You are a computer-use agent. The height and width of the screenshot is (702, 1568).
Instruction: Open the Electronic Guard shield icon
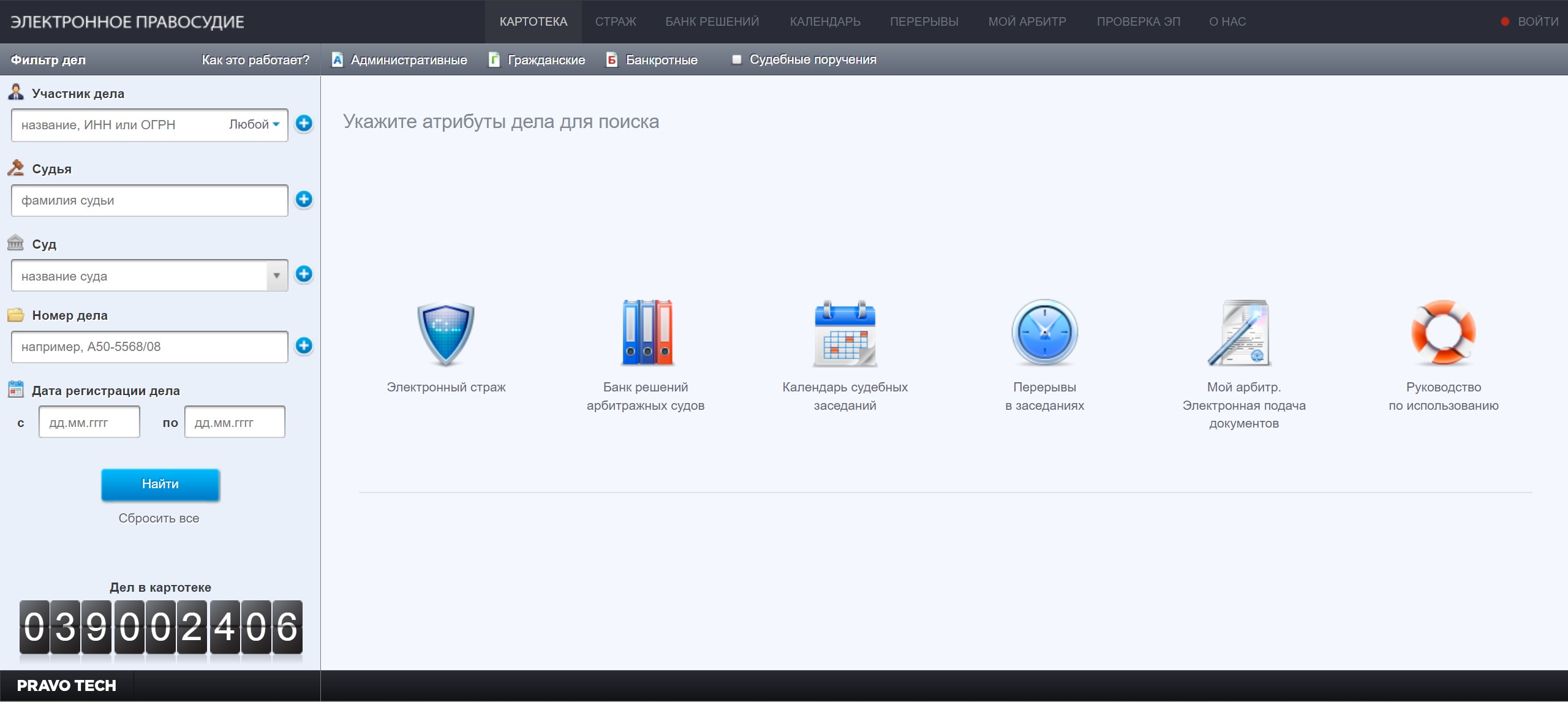pyautogui.click(x=446, y=333)
